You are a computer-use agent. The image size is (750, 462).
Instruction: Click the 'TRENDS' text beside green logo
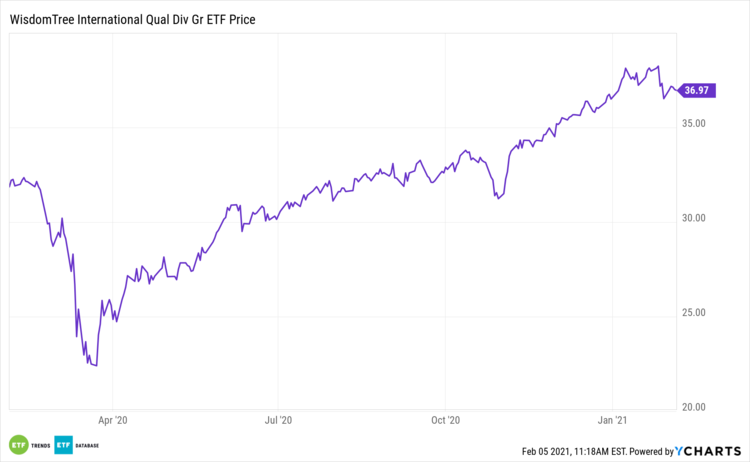pos(39,444)
